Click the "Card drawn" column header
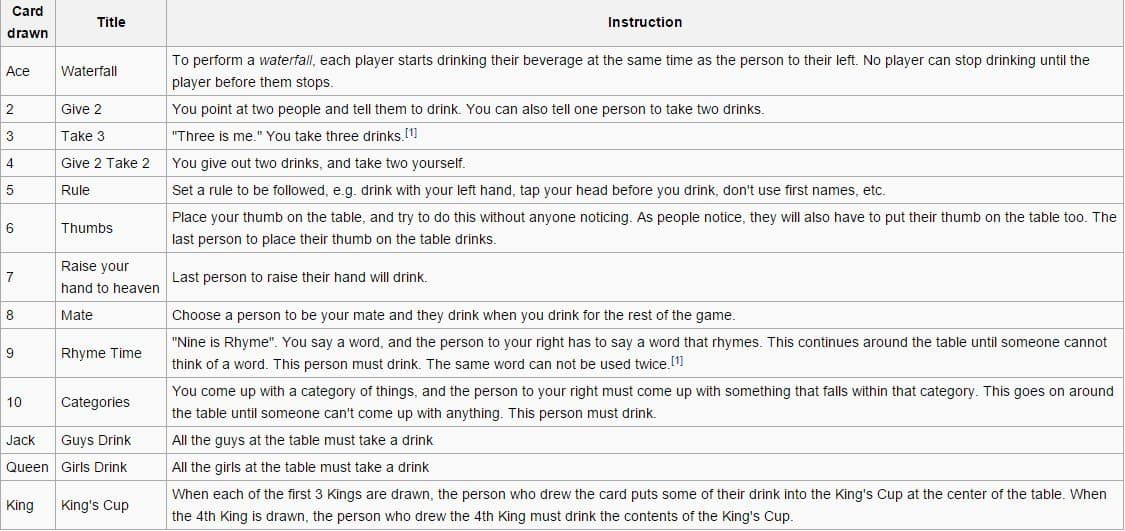The width and height of the screenshot is (1125, 531). pos(27,22)
